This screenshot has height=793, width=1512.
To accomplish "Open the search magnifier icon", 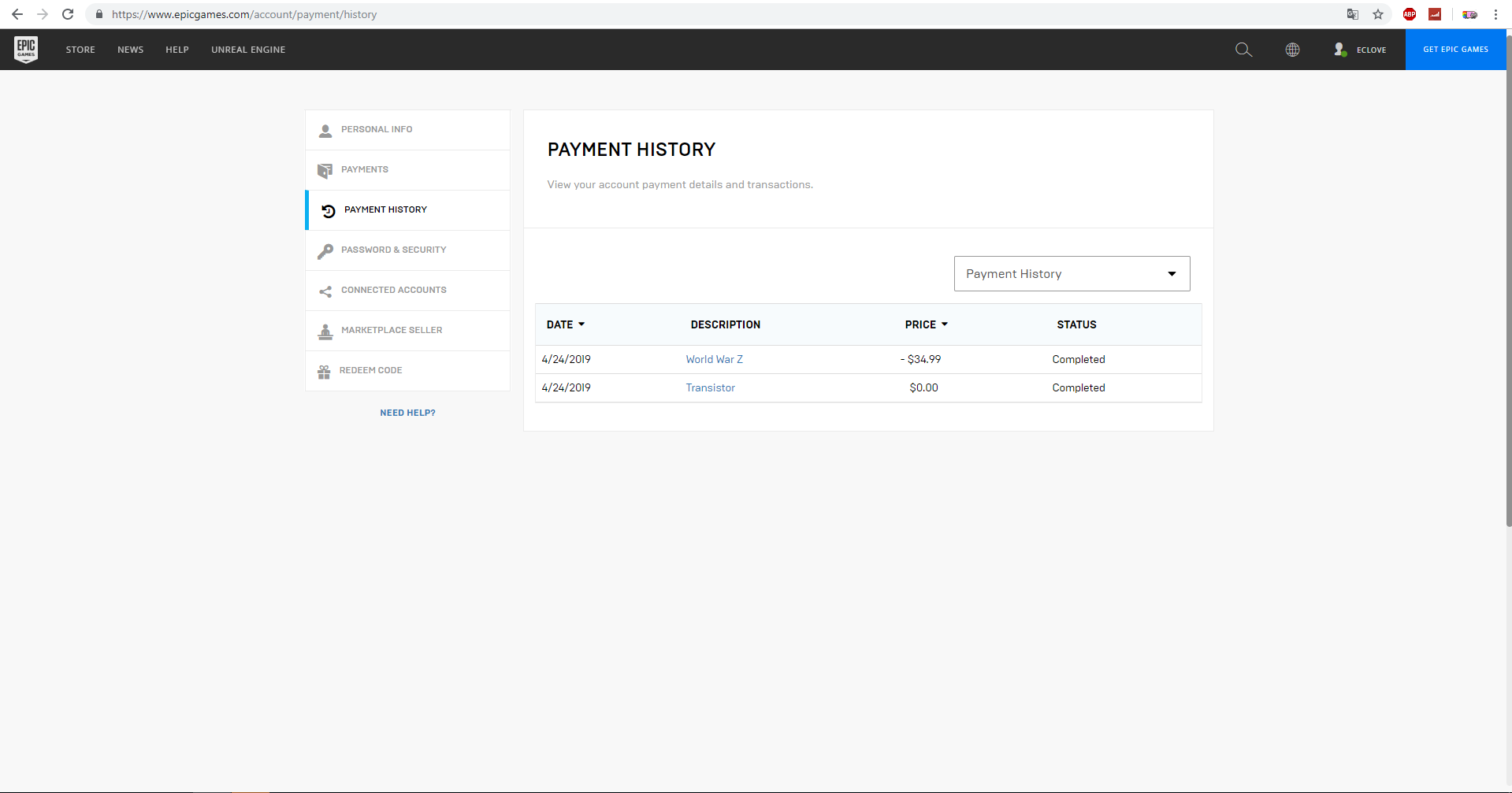I will (x=1243, y=50).
